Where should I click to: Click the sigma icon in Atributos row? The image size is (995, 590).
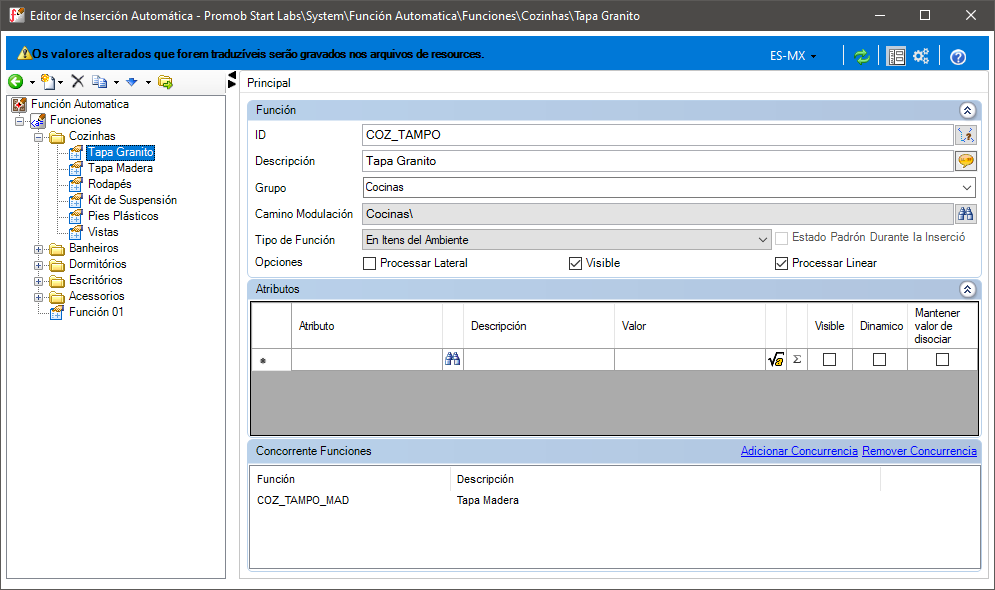[x=797, y=360]
